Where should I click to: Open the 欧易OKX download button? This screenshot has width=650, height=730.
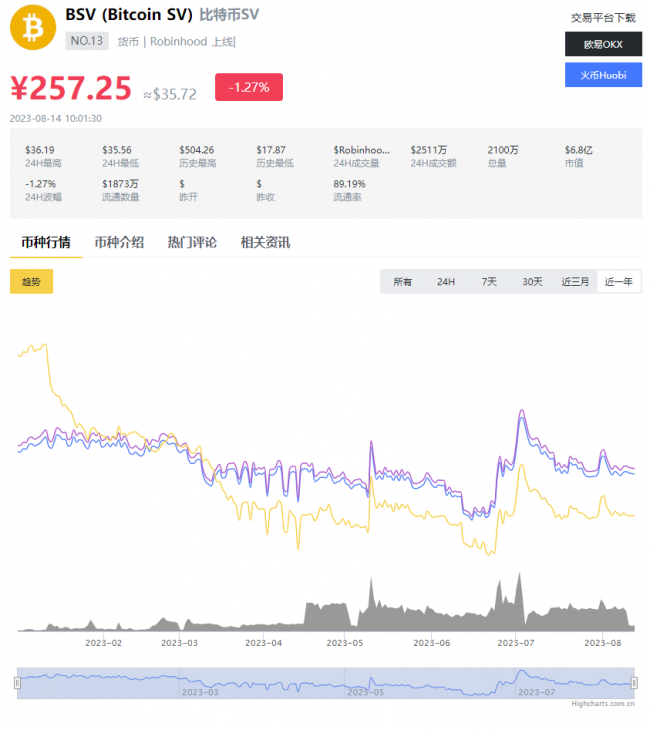pos(603,44)
